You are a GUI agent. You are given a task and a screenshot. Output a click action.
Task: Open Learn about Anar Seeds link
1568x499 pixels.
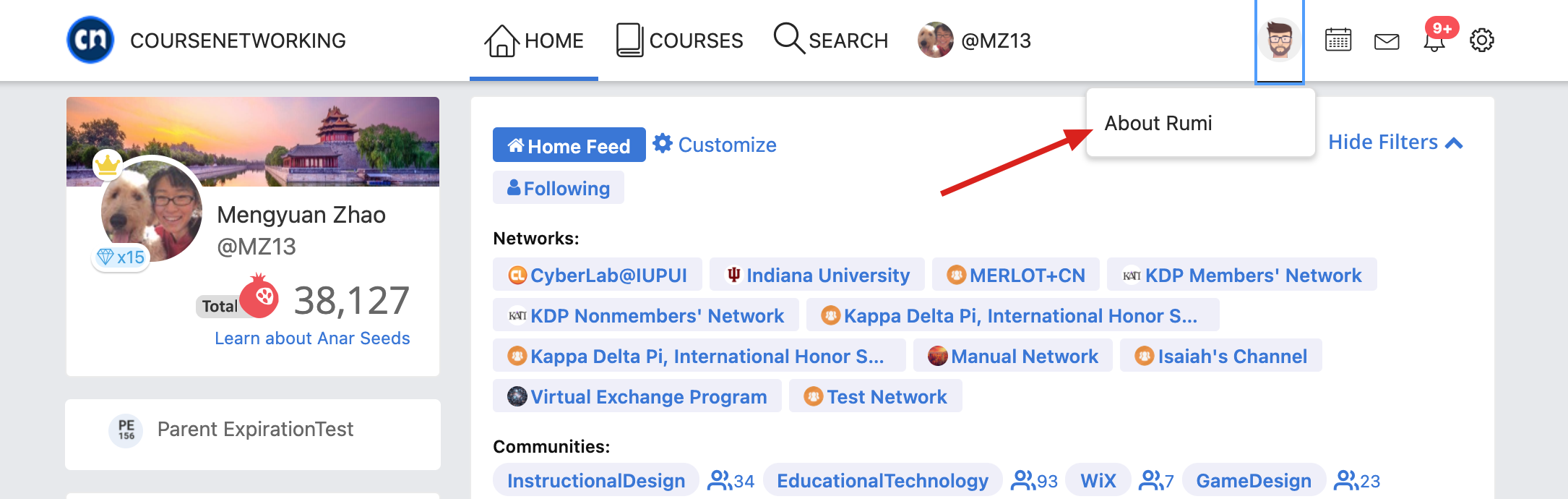[312, 338]
